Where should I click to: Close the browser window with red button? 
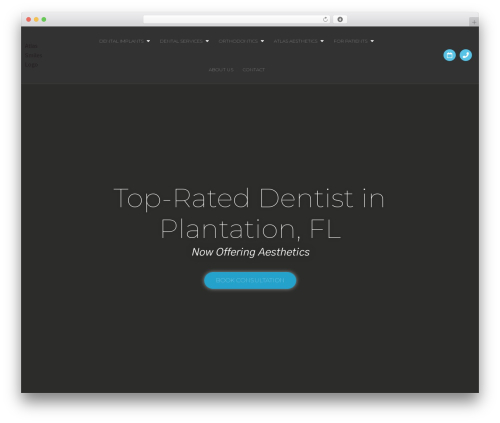click(x=29, y=19)
